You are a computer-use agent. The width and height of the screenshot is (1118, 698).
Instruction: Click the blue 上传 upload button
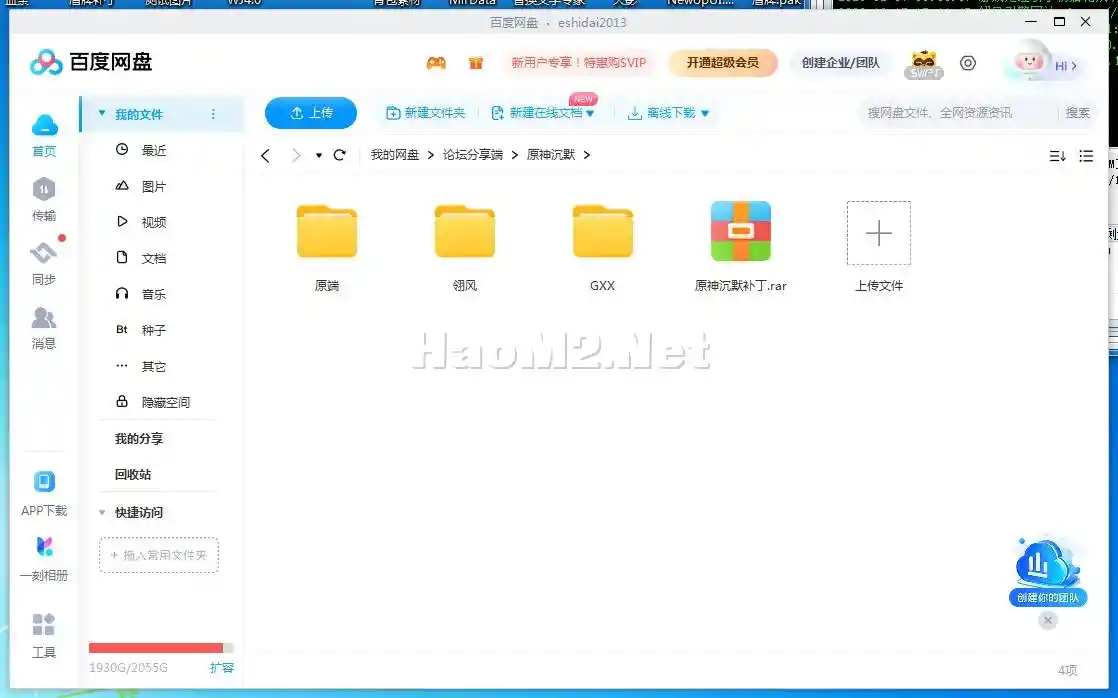pos(311,113)
